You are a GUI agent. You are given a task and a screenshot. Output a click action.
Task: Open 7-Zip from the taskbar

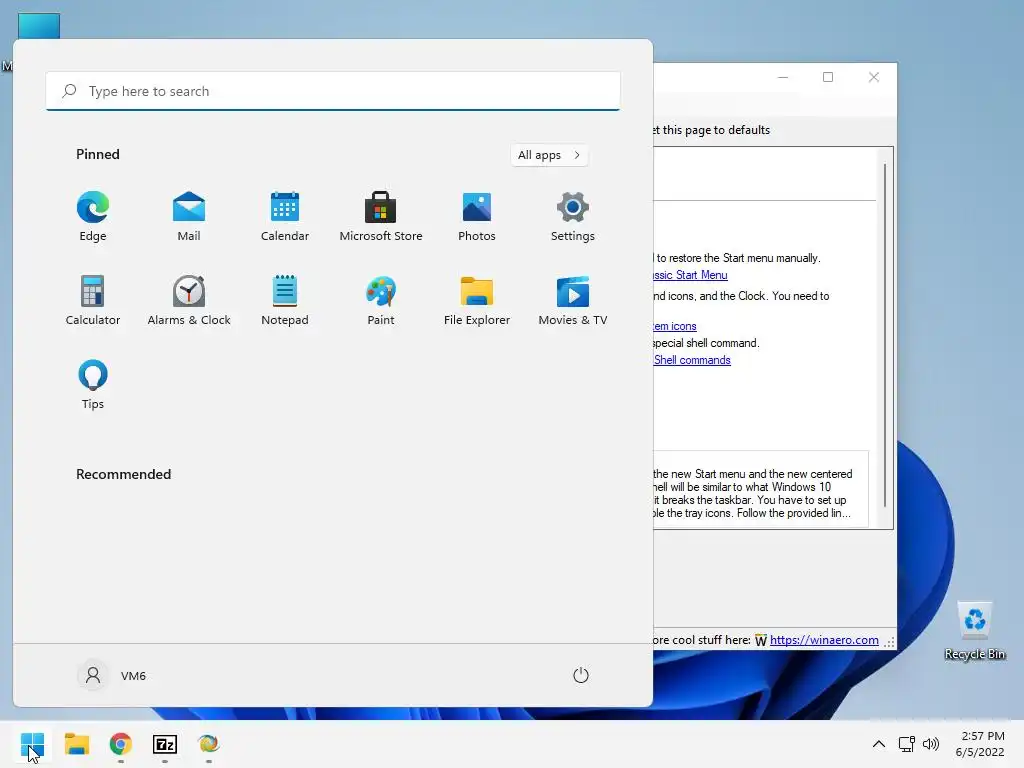tap(165, 744)
